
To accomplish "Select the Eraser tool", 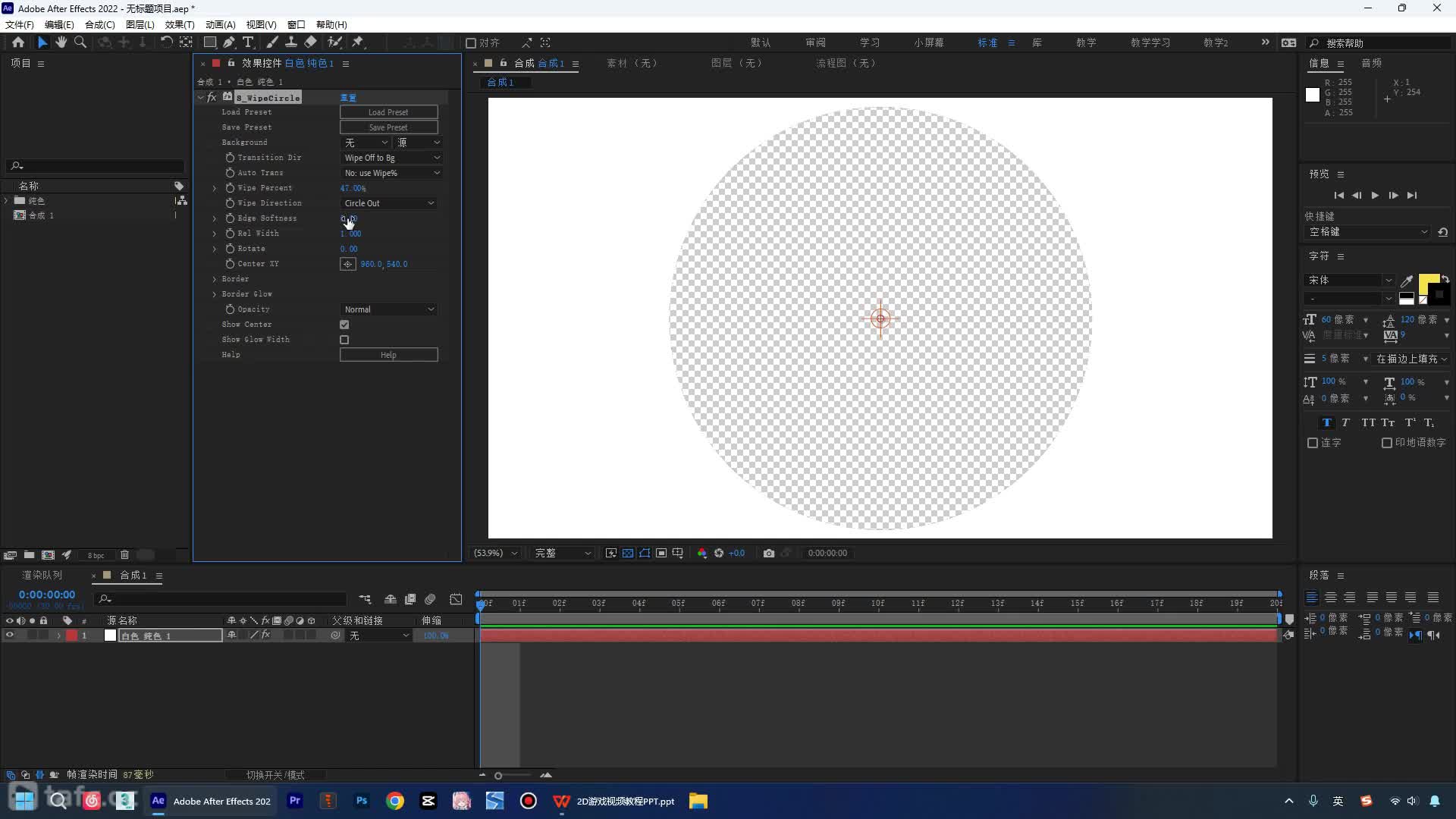I will click(x=310, y=42).
